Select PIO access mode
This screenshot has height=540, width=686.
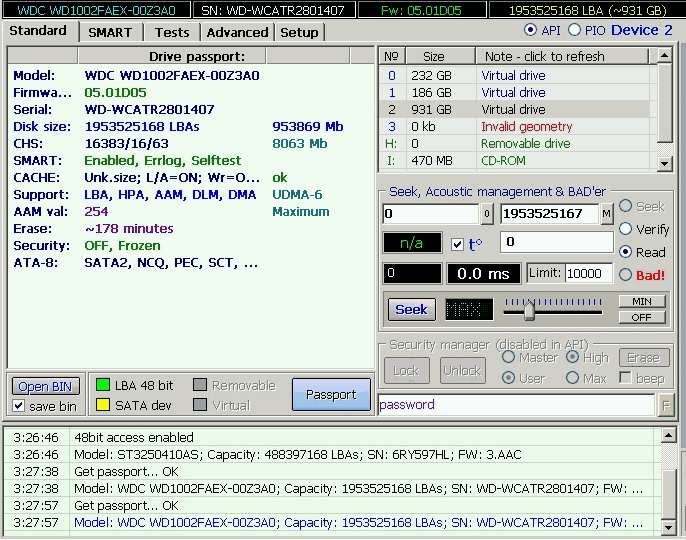click(x=574, y=30)
